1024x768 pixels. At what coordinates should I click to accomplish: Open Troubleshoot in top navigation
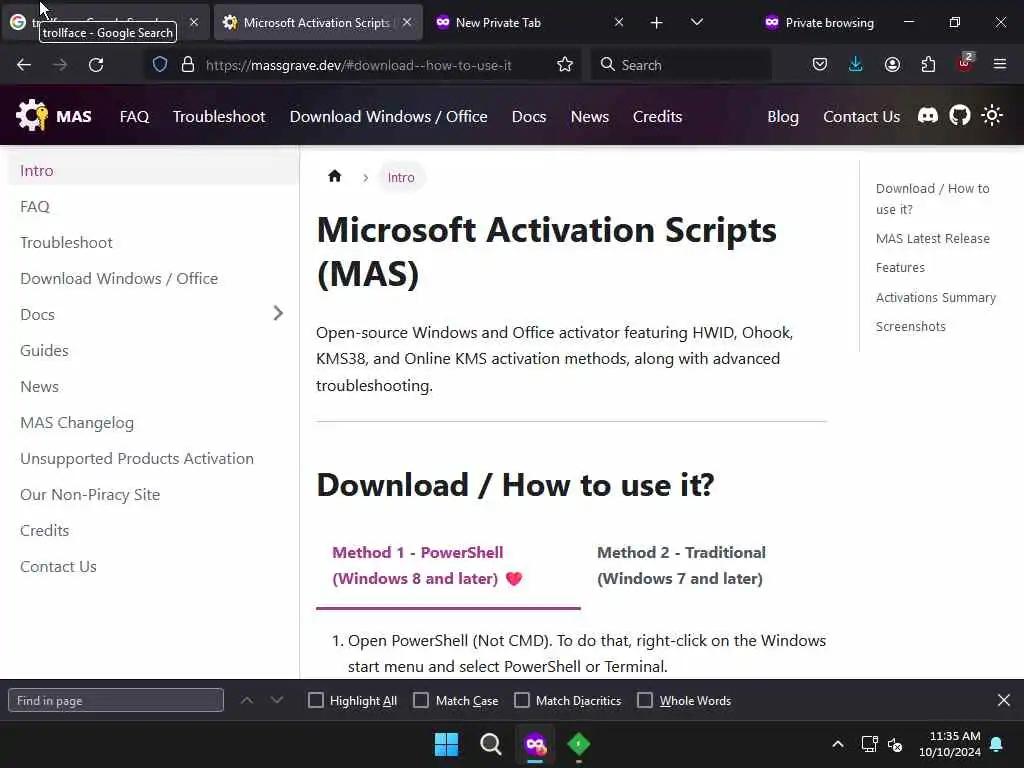click(x=219, y=116)
